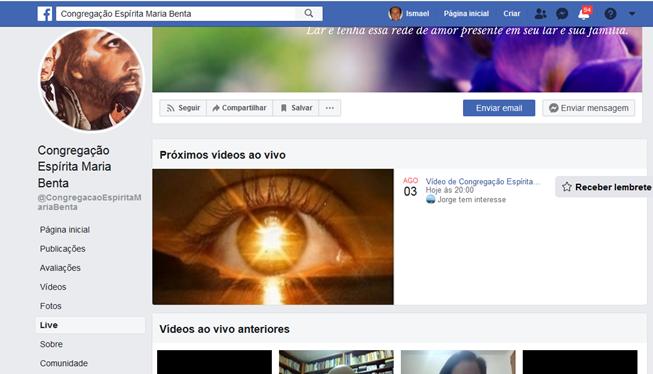Select Comunidade in the sidebar
The image size is (653, 374).
64,363
